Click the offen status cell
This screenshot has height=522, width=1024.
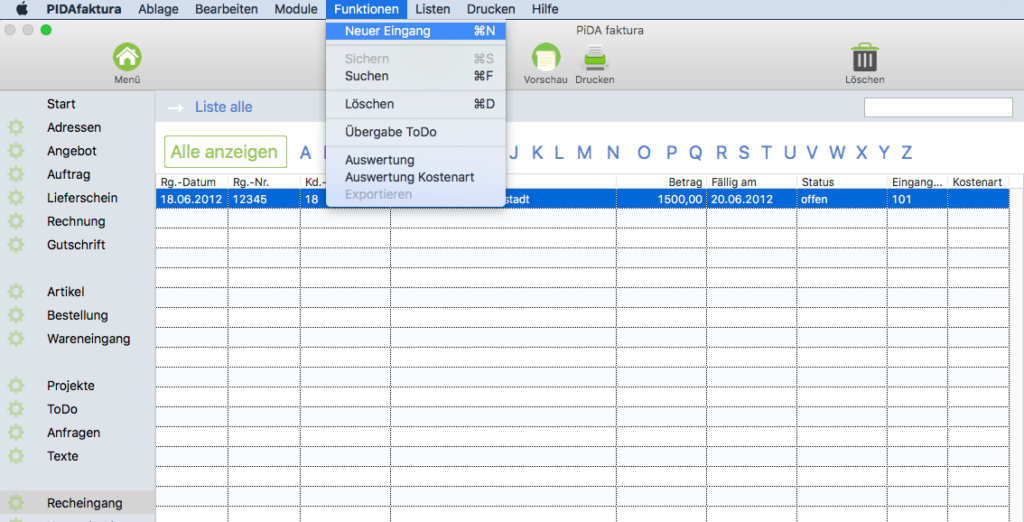coord(842,199)
